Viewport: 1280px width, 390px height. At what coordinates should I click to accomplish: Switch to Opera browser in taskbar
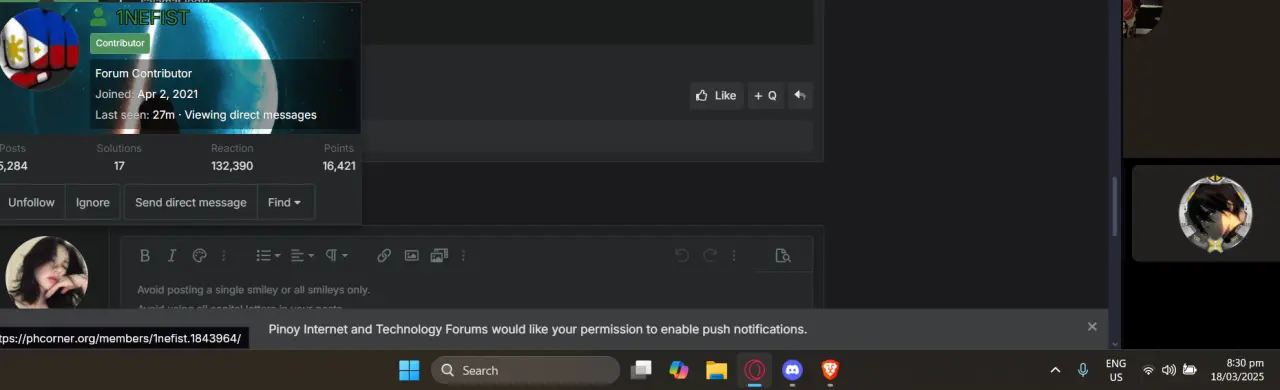pyautogui.click(x=754, y=370)
